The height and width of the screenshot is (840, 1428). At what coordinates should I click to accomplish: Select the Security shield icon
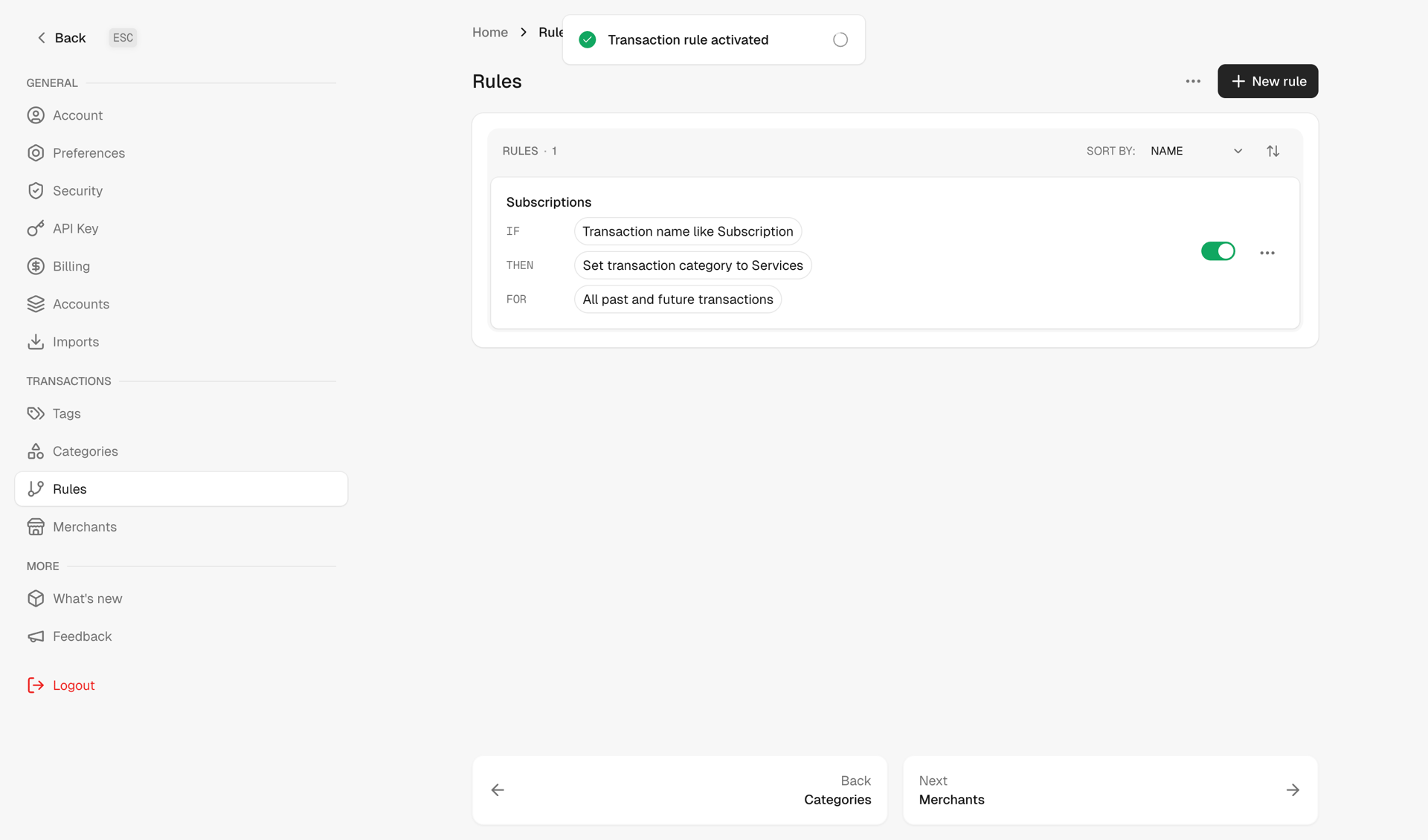click(36, 190)
